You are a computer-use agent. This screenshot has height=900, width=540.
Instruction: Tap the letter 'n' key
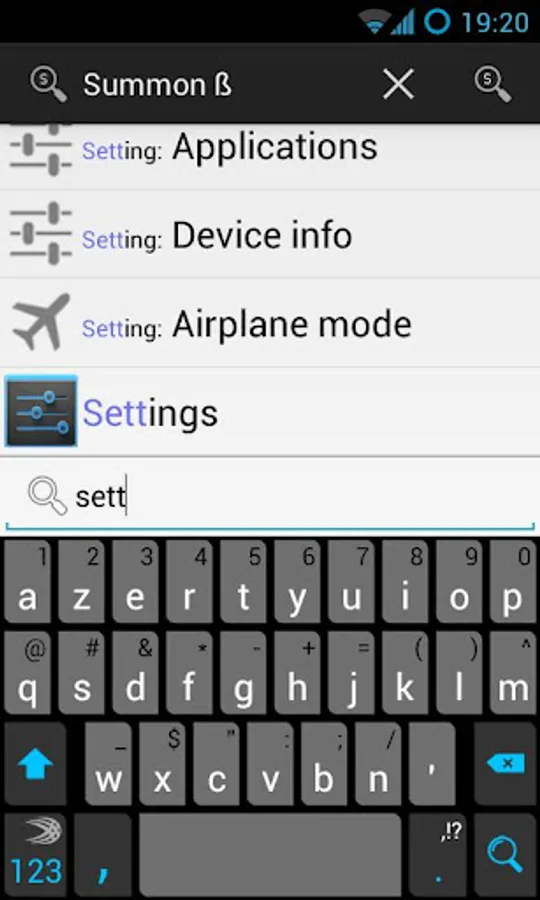tap(378, 765)
